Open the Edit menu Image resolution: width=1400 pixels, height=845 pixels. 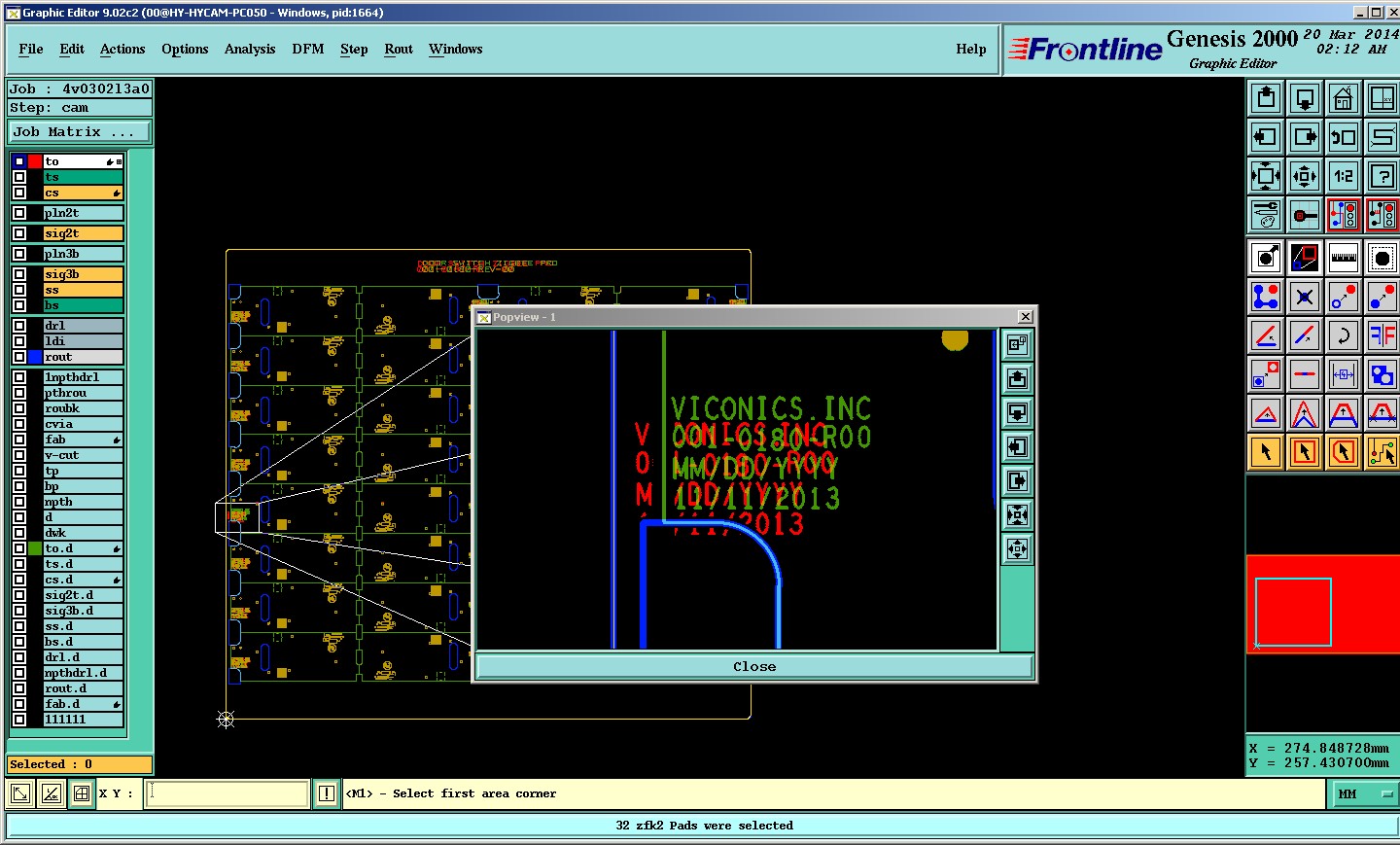72,49
